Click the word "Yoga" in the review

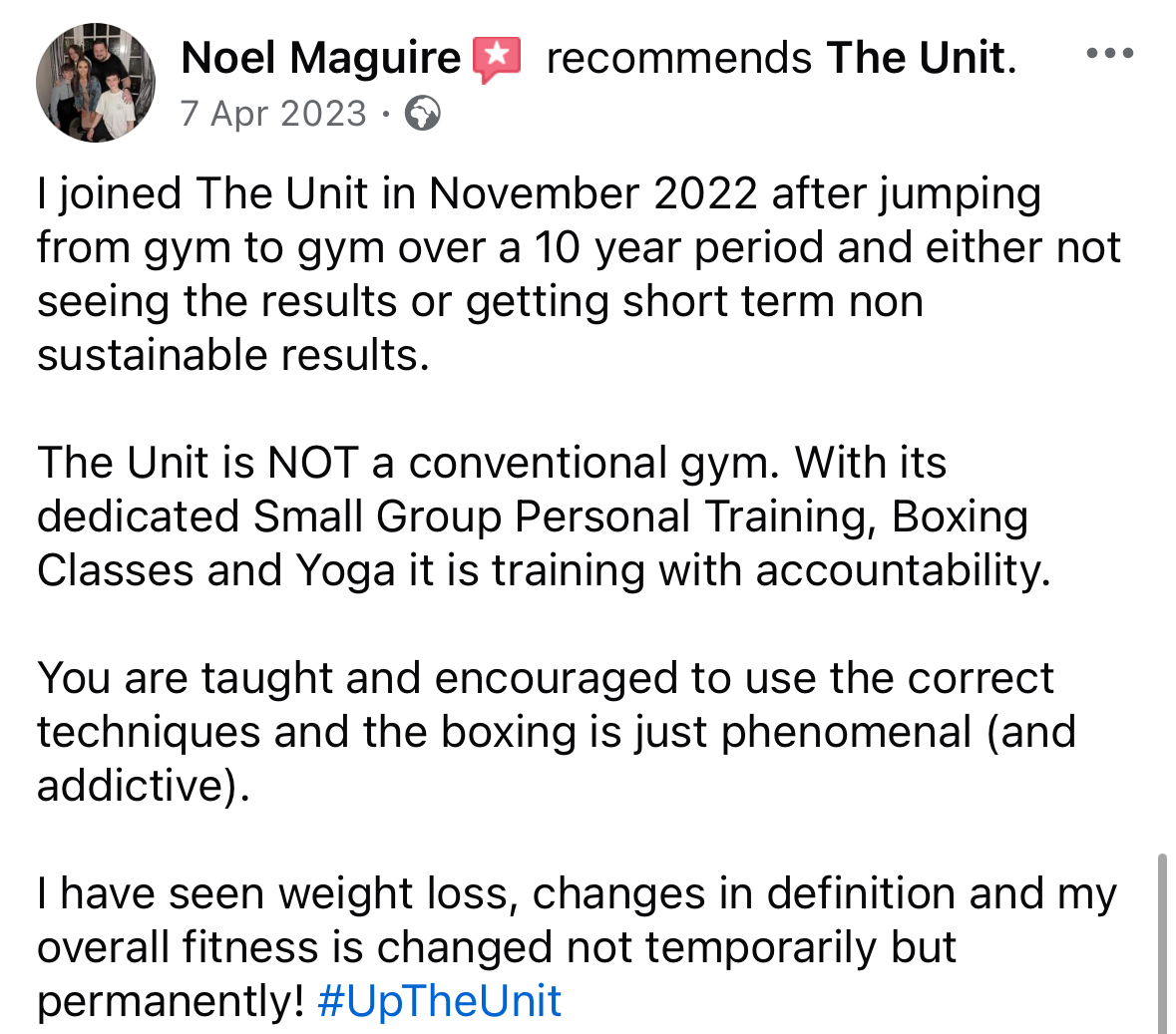(346, 570)
